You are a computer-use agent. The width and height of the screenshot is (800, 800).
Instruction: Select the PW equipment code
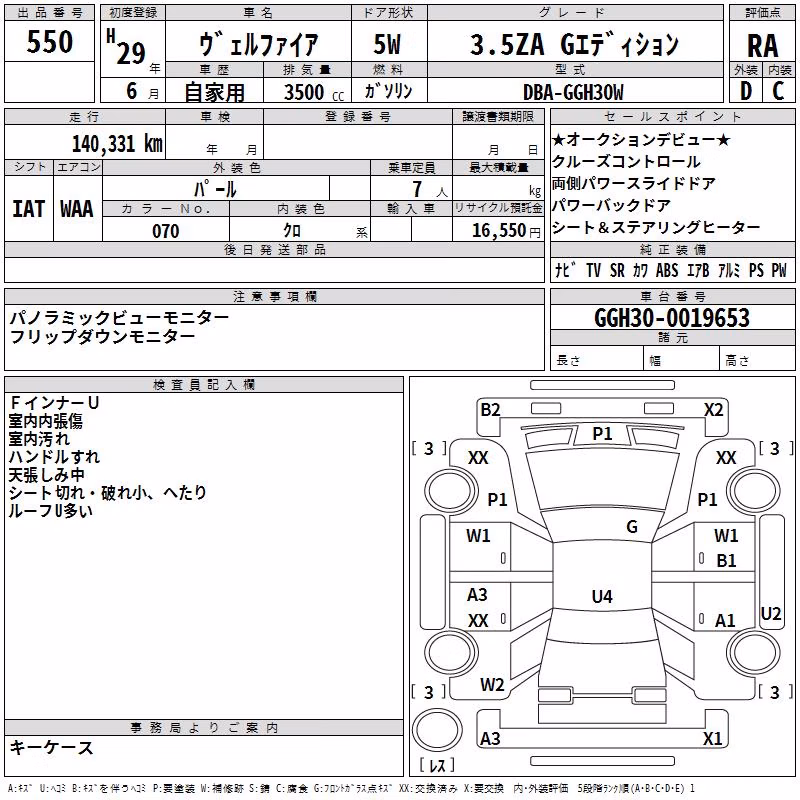(x=779, y=270)
